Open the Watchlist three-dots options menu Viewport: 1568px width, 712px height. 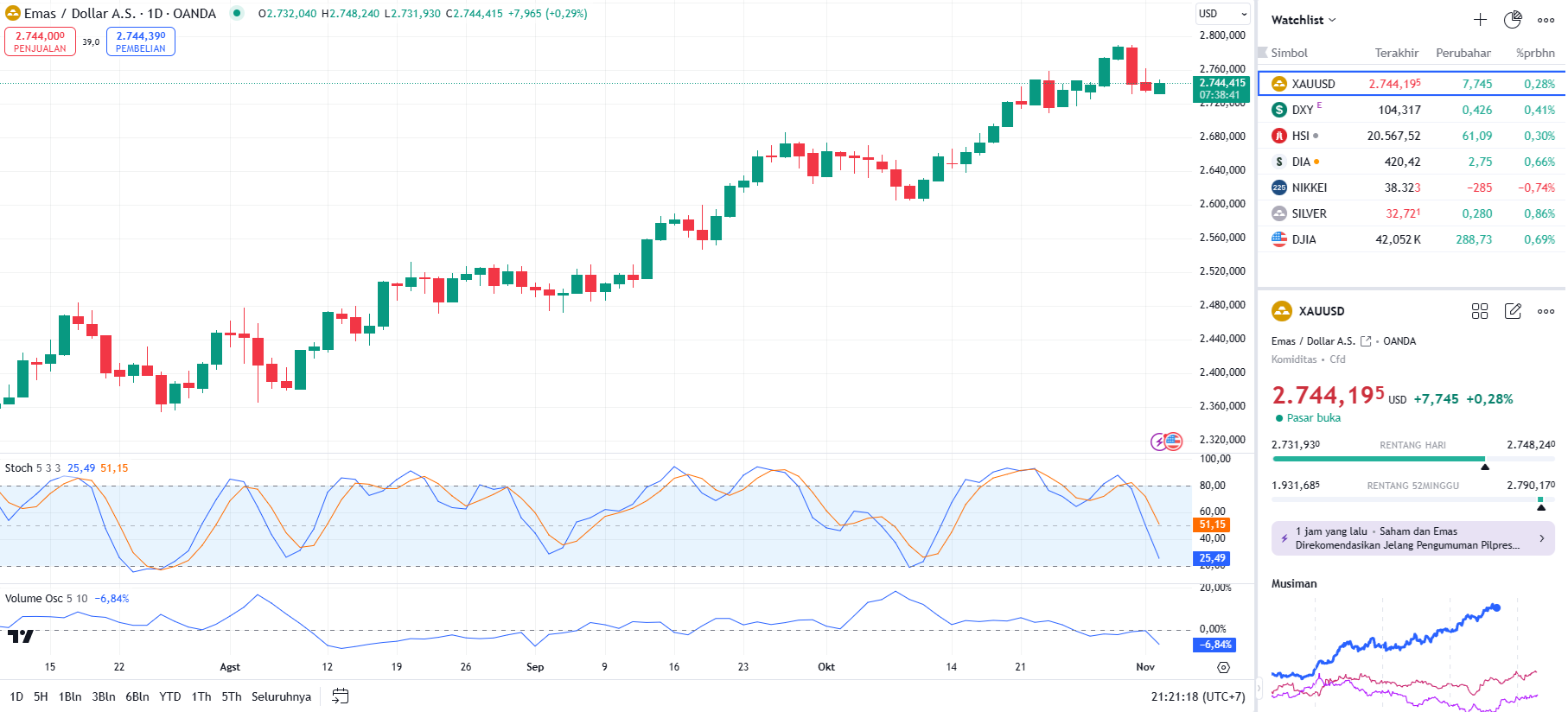tap(1546, 20)
